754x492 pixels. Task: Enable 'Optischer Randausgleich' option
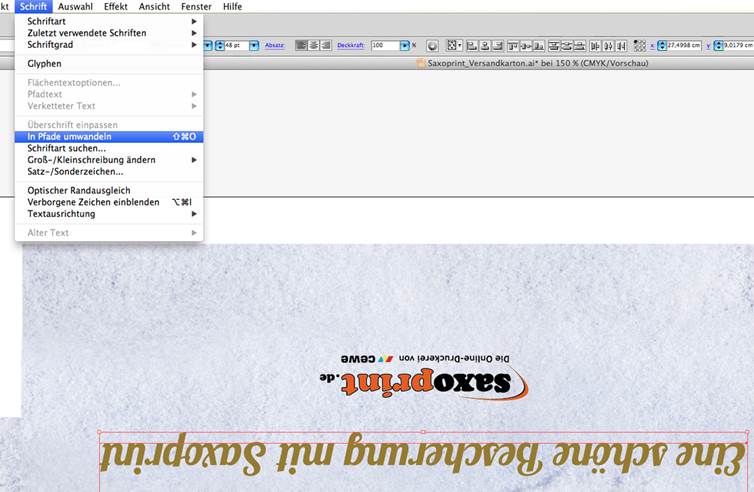(x=109, y=190)
